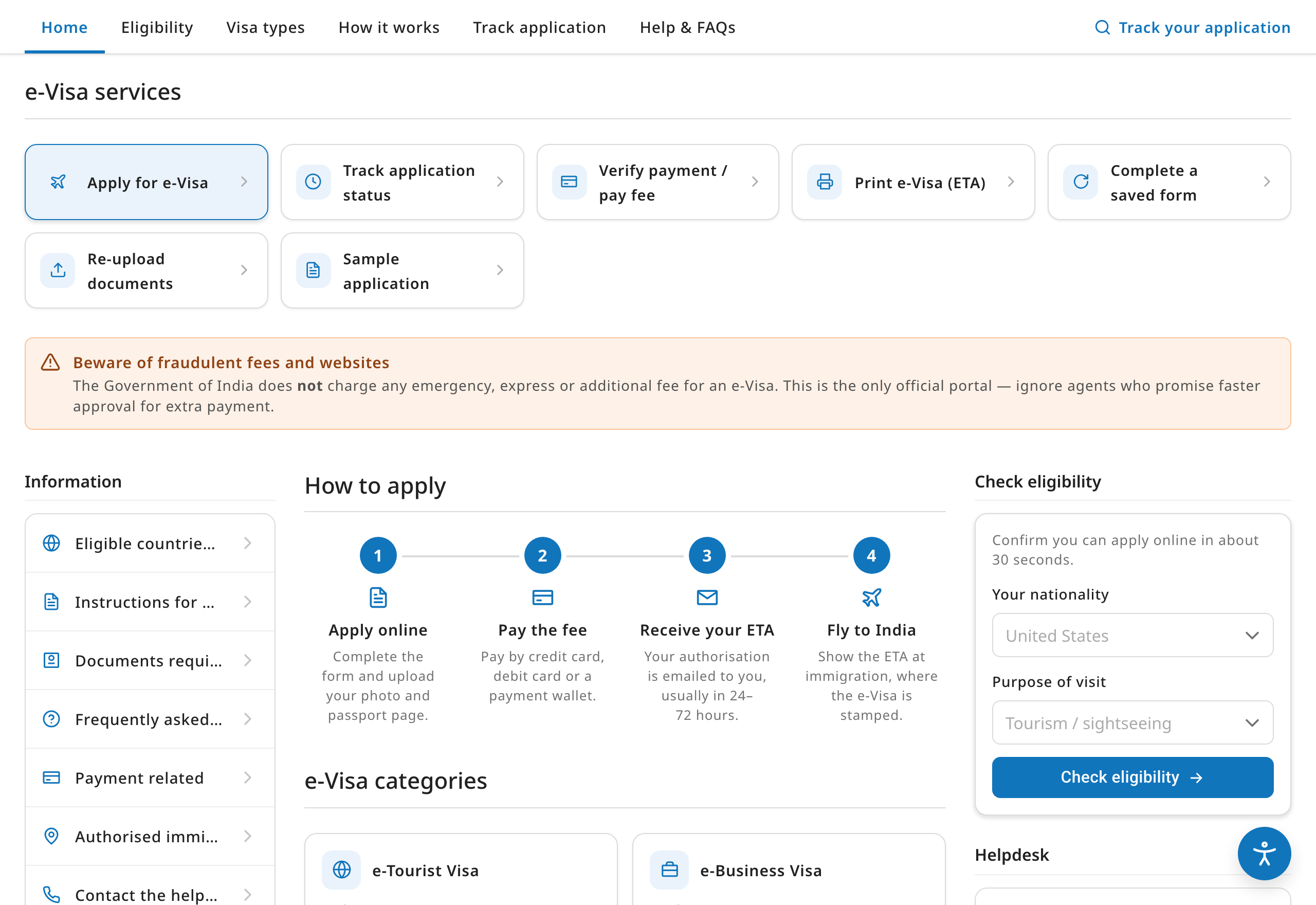Open the Verify payment / pay fee card
Viewport: 1316px width, 905px height.
(x=657, y=182)
